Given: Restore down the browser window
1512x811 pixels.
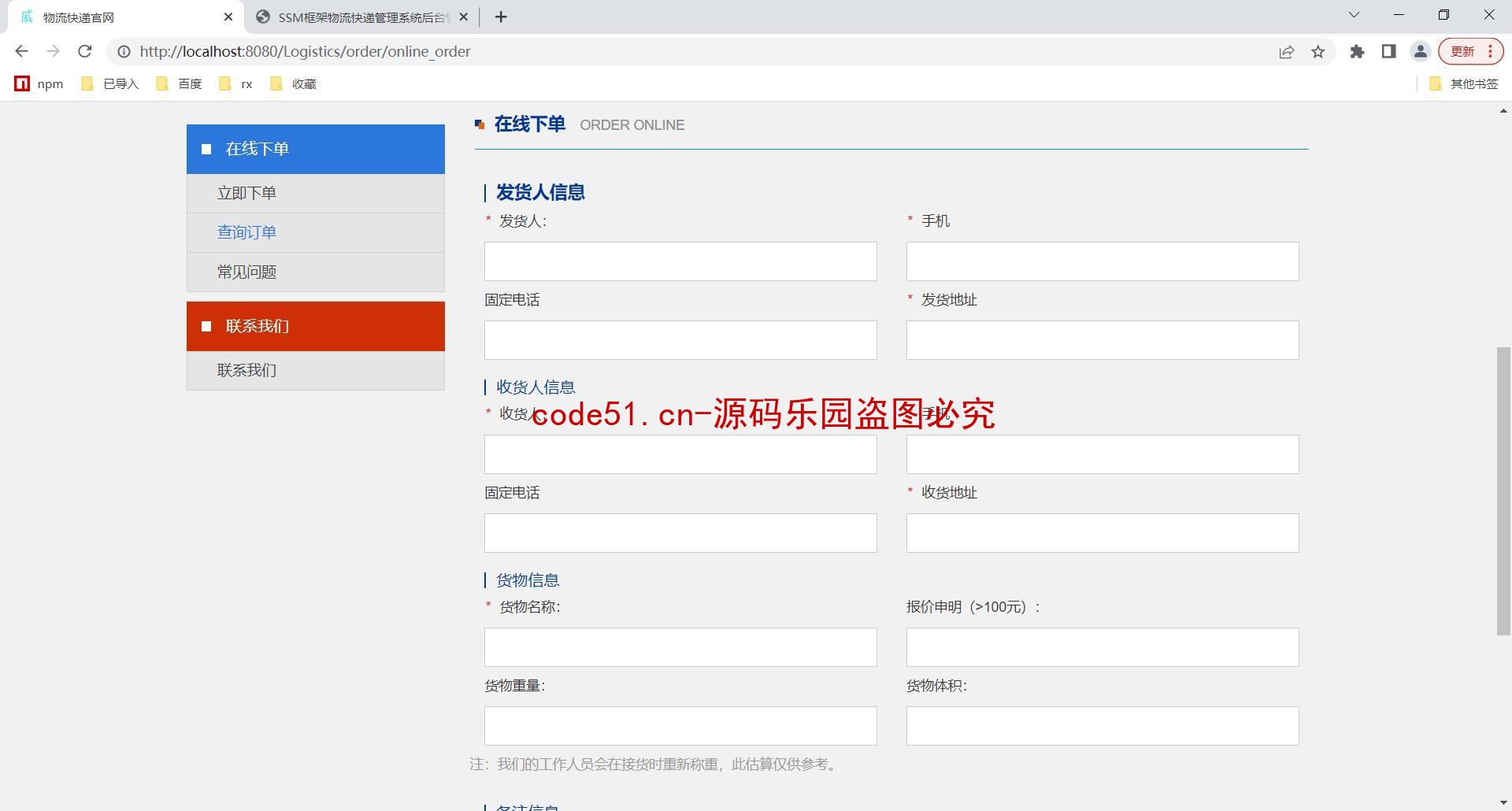Looking at the screenshot, I should point(1443,15).
